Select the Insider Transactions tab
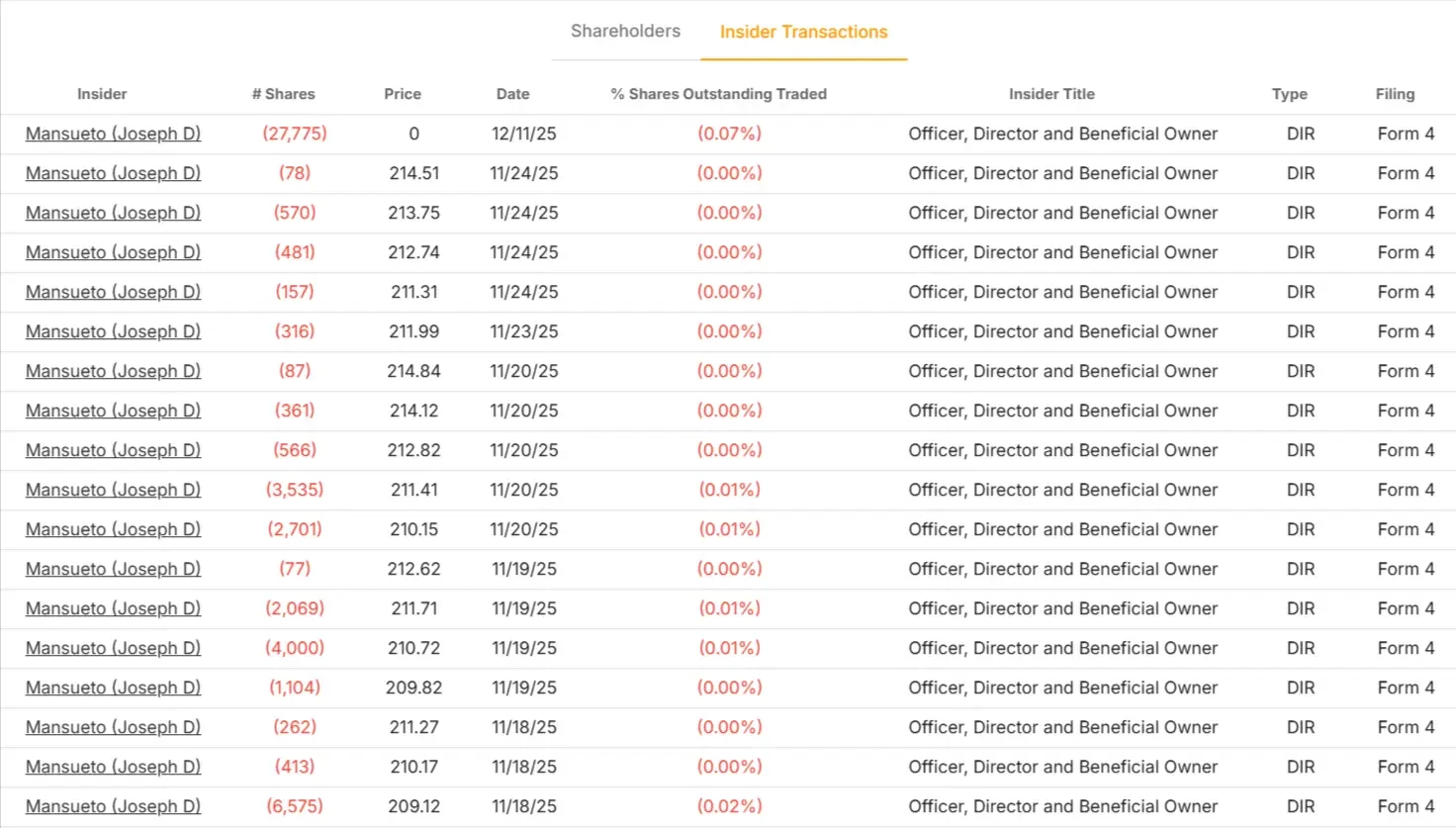Image resolution: width=1456 pixels, height=828 pixels. tap(803, 31)
